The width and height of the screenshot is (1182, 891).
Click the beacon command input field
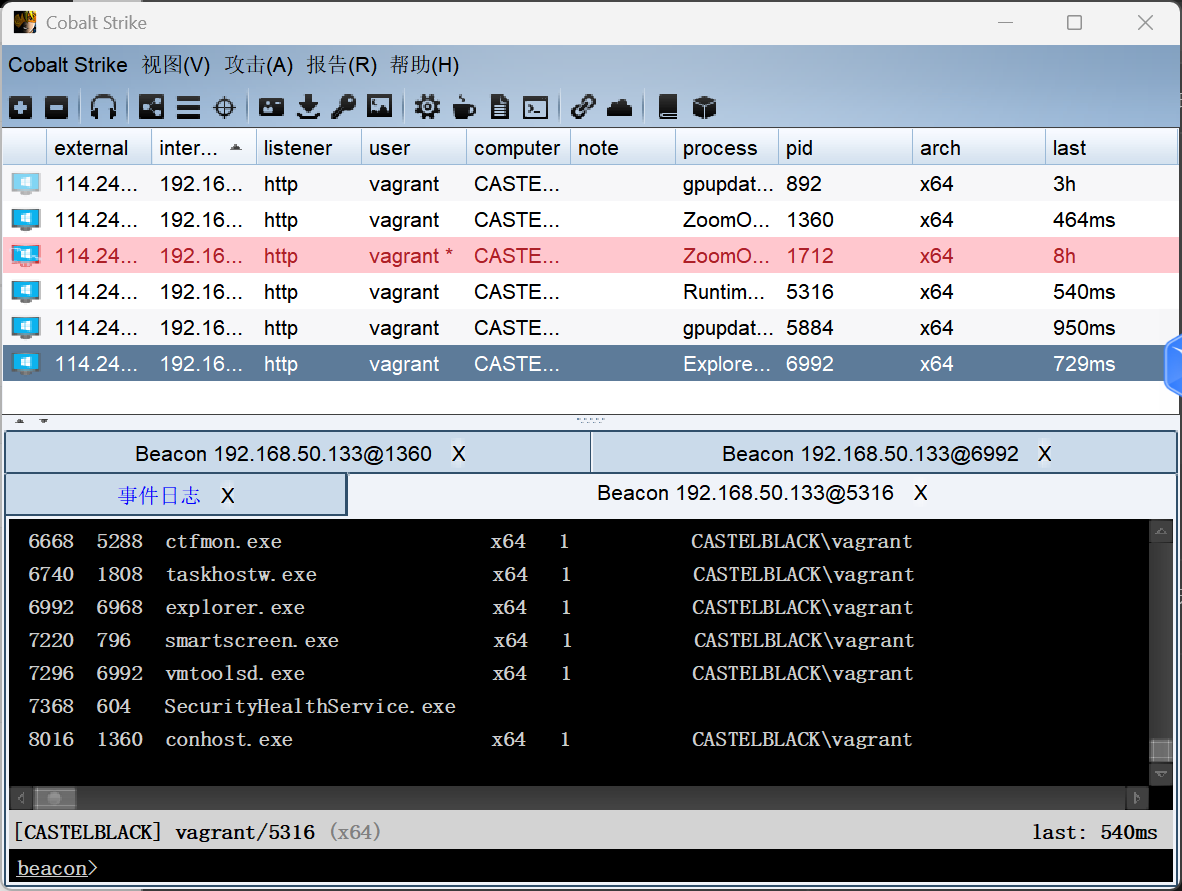coord(600,867)
